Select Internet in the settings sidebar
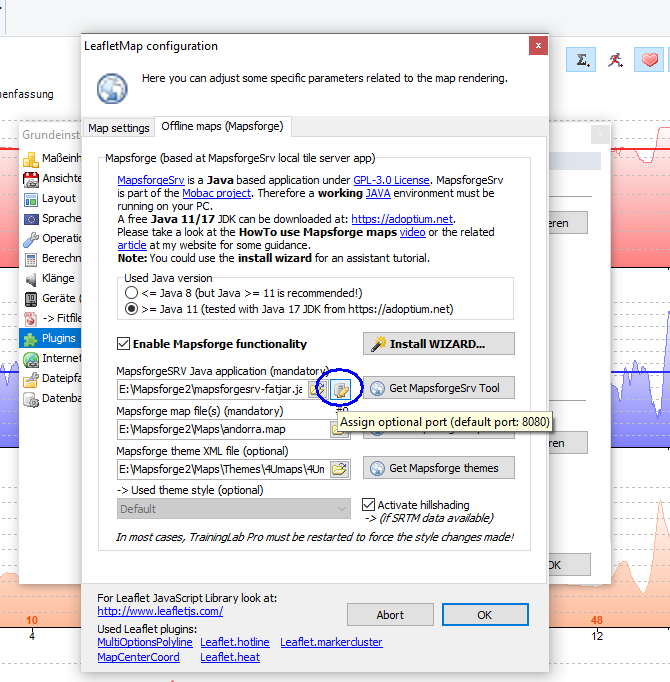670x682 pixels. 51,358
